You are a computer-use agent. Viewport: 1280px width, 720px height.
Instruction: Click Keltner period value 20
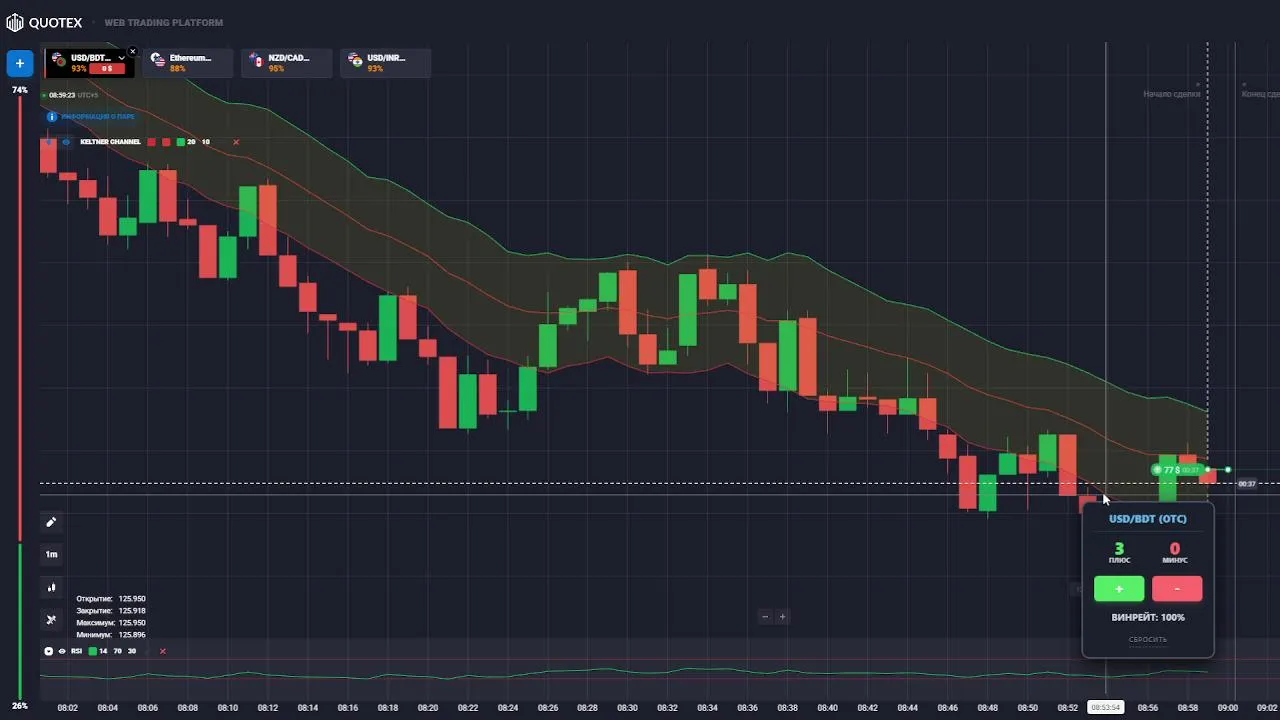[191, 142]
